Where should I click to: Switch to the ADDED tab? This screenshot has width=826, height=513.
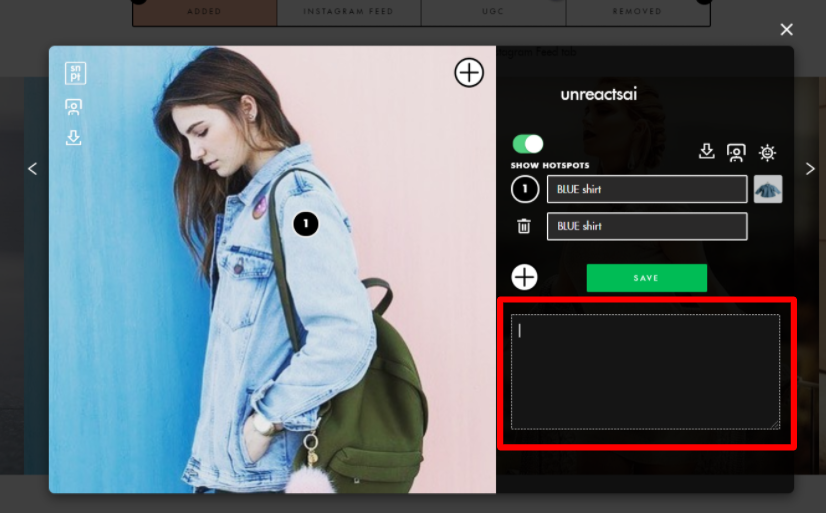point(204,12)
